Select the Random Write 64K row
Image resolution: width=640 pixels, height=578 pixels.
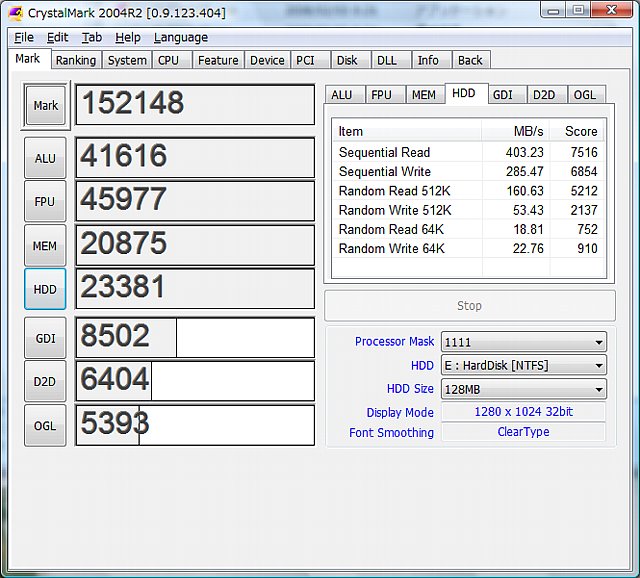tap(468, 248)
